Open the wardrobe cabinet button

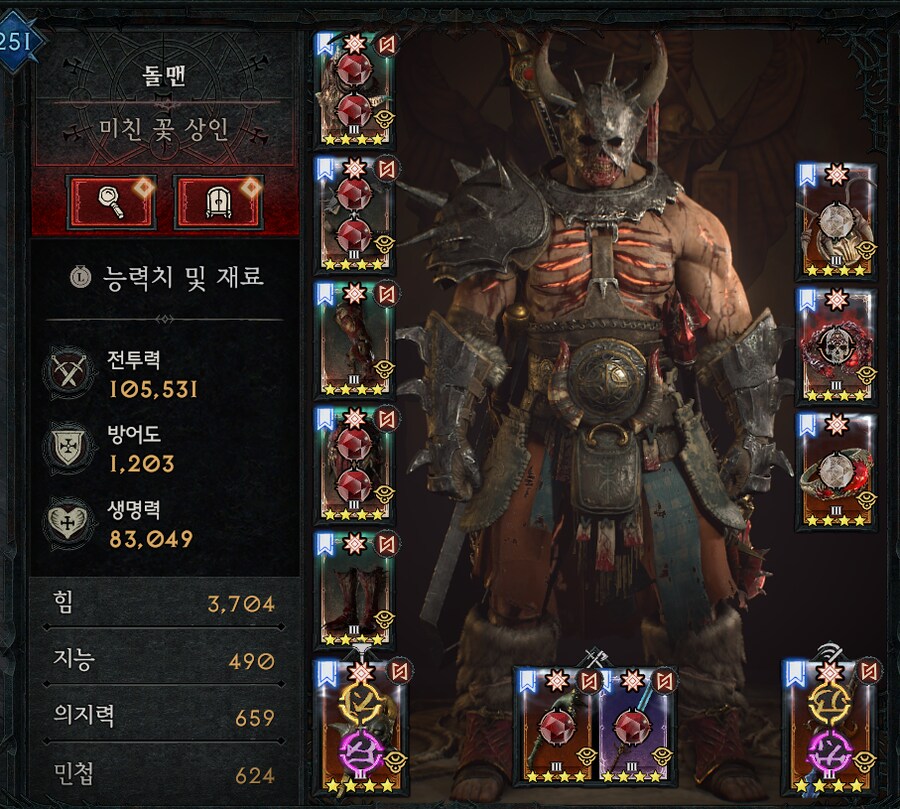click(219, 202)
